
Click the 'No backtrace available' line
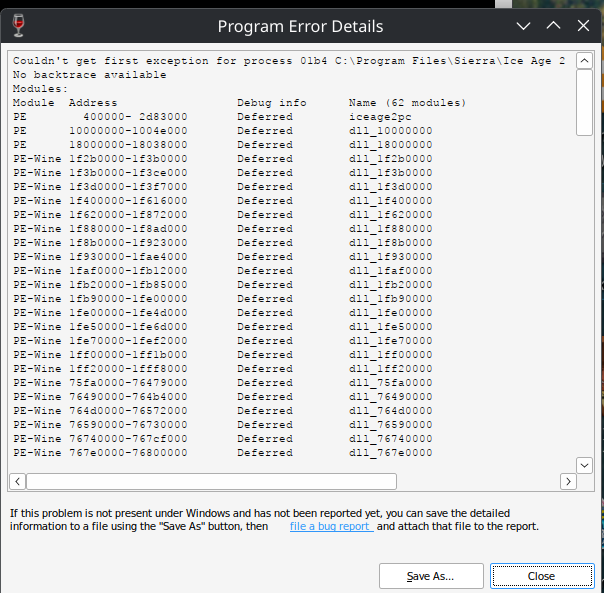pyautogui.click(x=90, y=75)
